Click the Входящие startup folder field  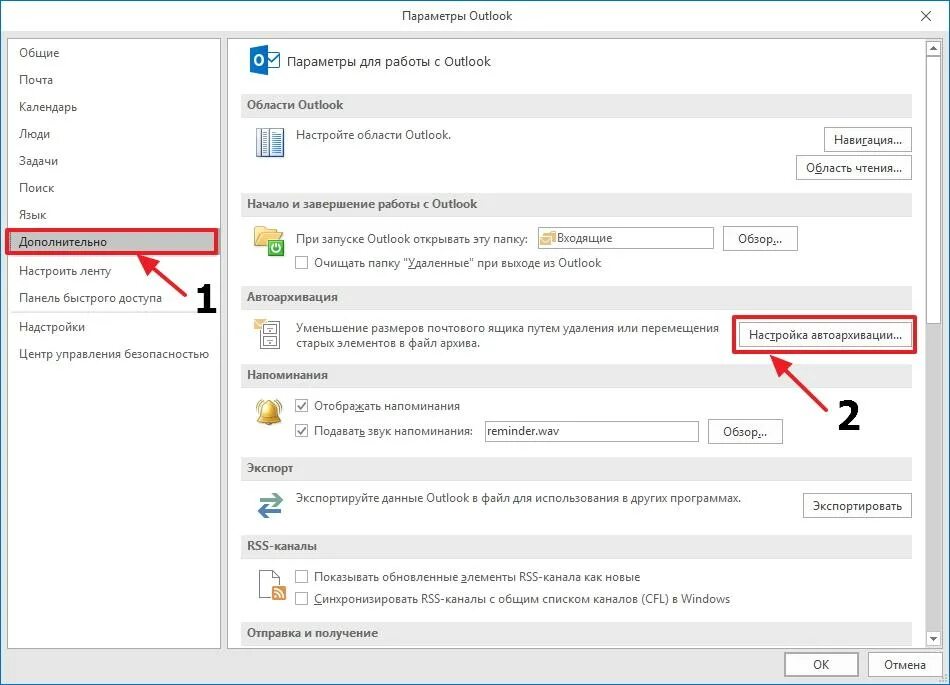pyautogui.click(x=626, y=238)
